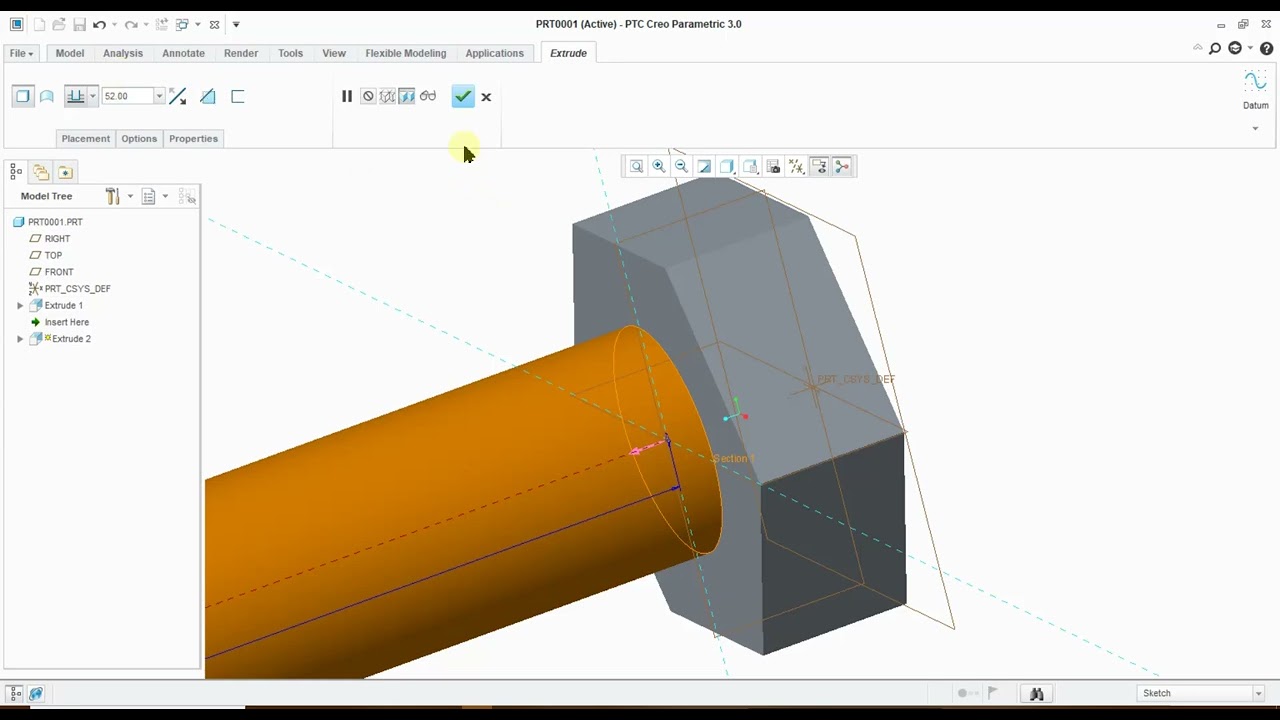Show the Model Tree navigator tab
The width and height of the screenshot is (1280, 720).
[x=16, y=172]
